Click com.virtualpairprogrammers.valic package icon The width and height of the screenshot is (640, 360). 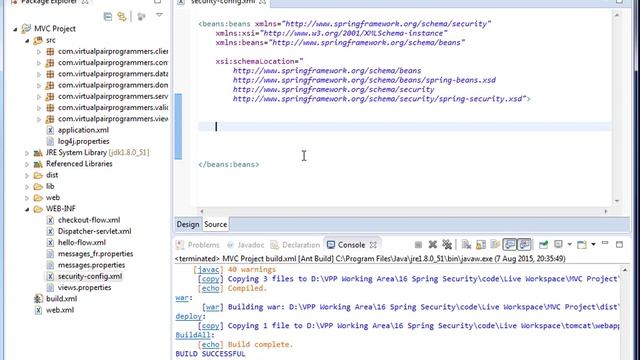[x=50, y=108]
